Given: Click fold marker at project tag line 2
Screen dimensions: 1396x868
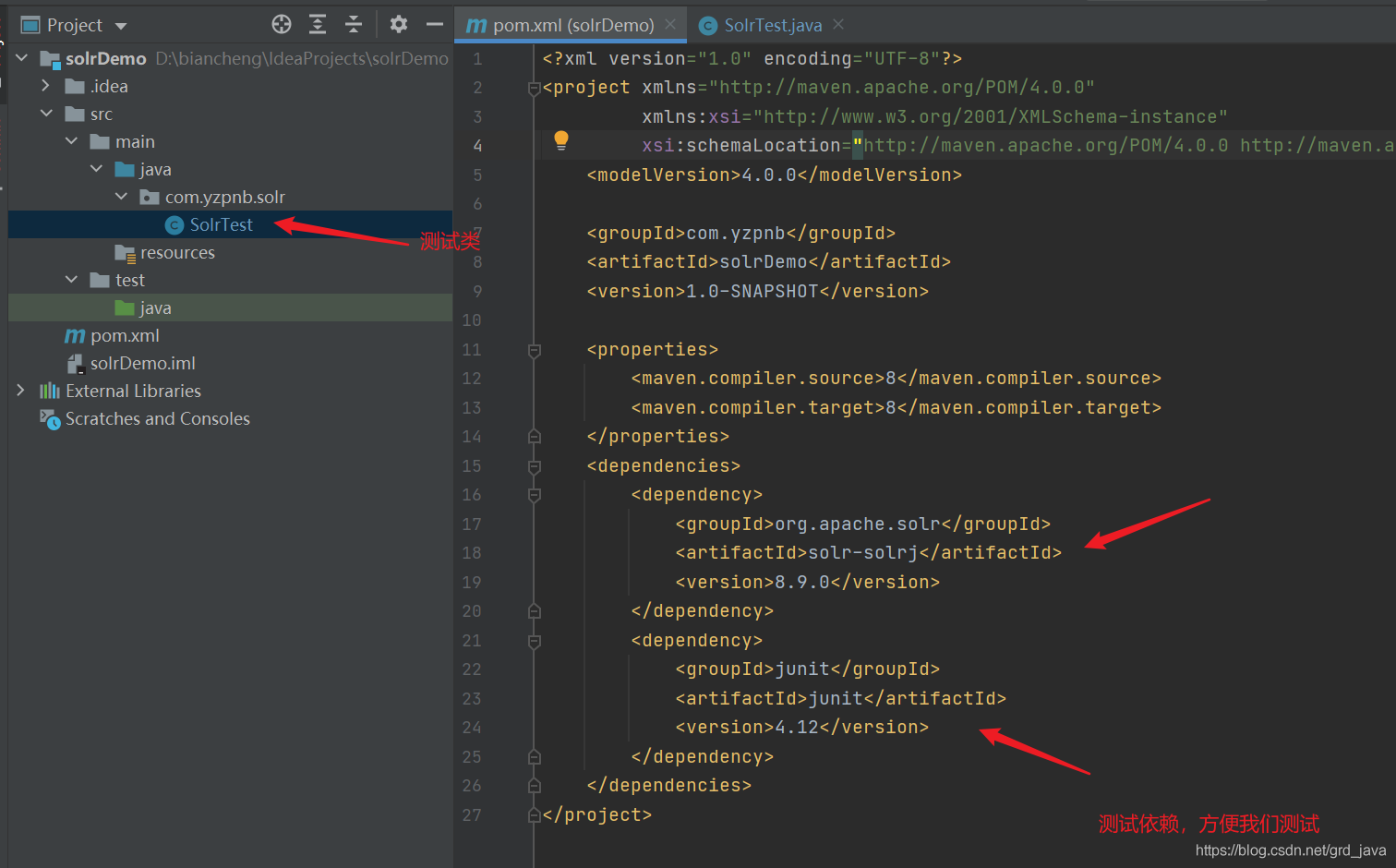Looking at the screenshot, I should point(534,89).
